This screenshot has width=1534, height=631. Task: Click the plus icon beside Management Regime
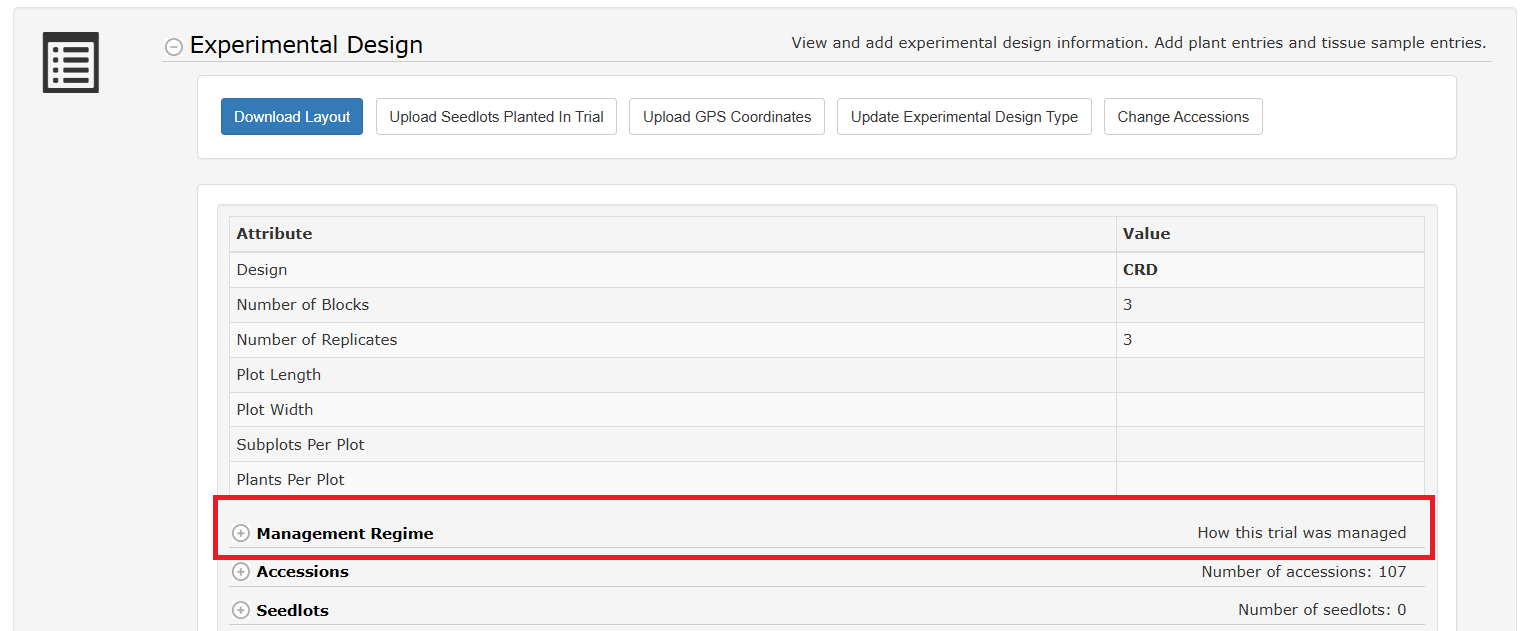(x=240, y=533)
